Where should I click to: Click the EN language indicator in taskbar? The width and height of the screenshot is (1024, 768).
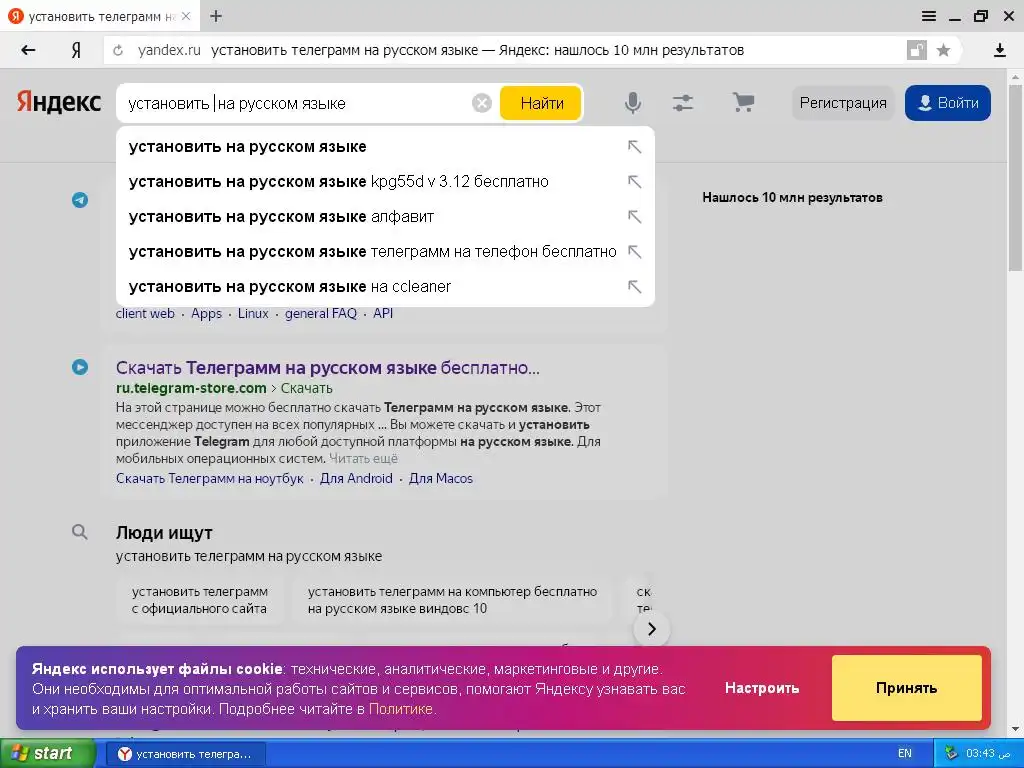click(904, 754)
